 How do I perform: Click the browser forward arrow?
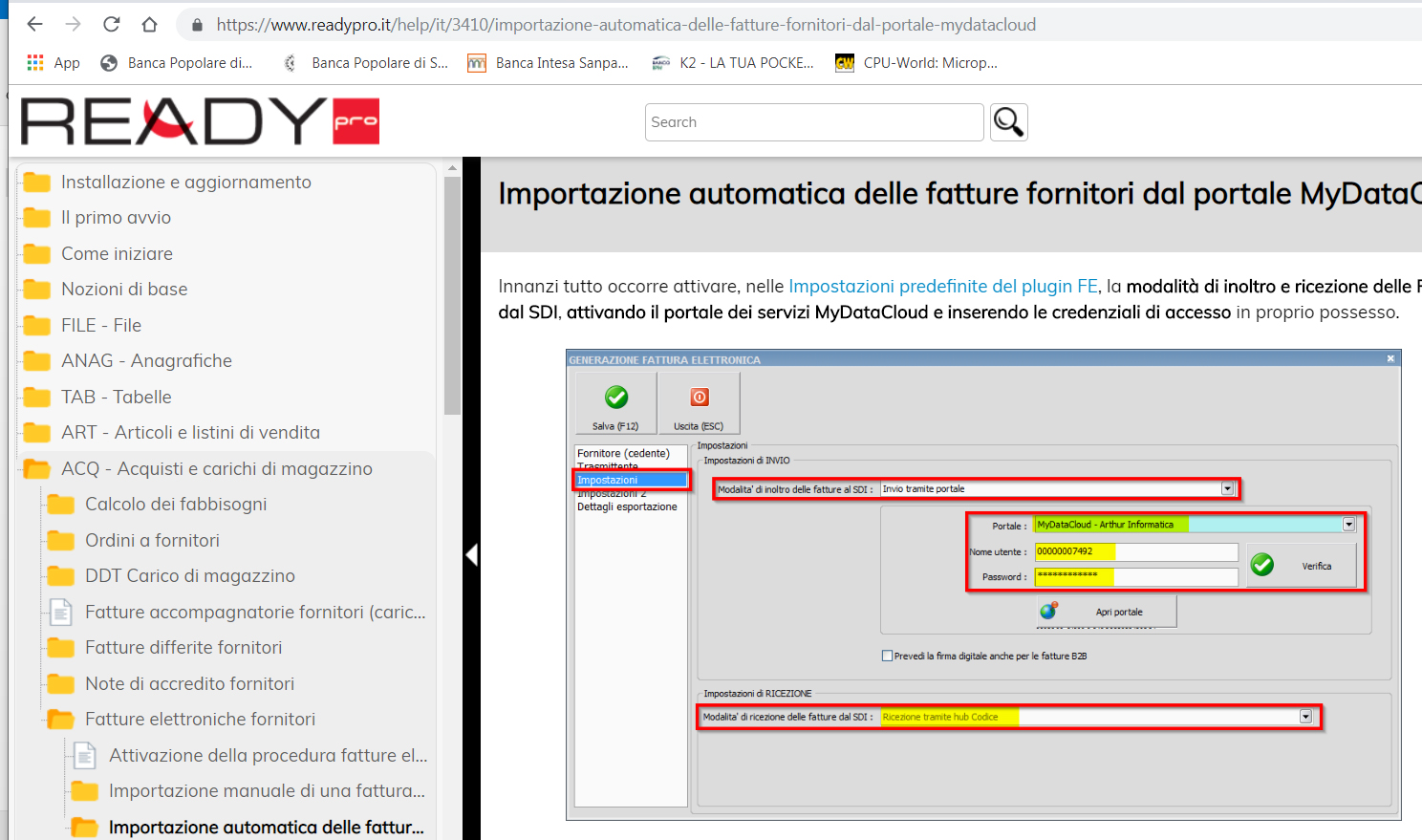(x=74, y=25)
